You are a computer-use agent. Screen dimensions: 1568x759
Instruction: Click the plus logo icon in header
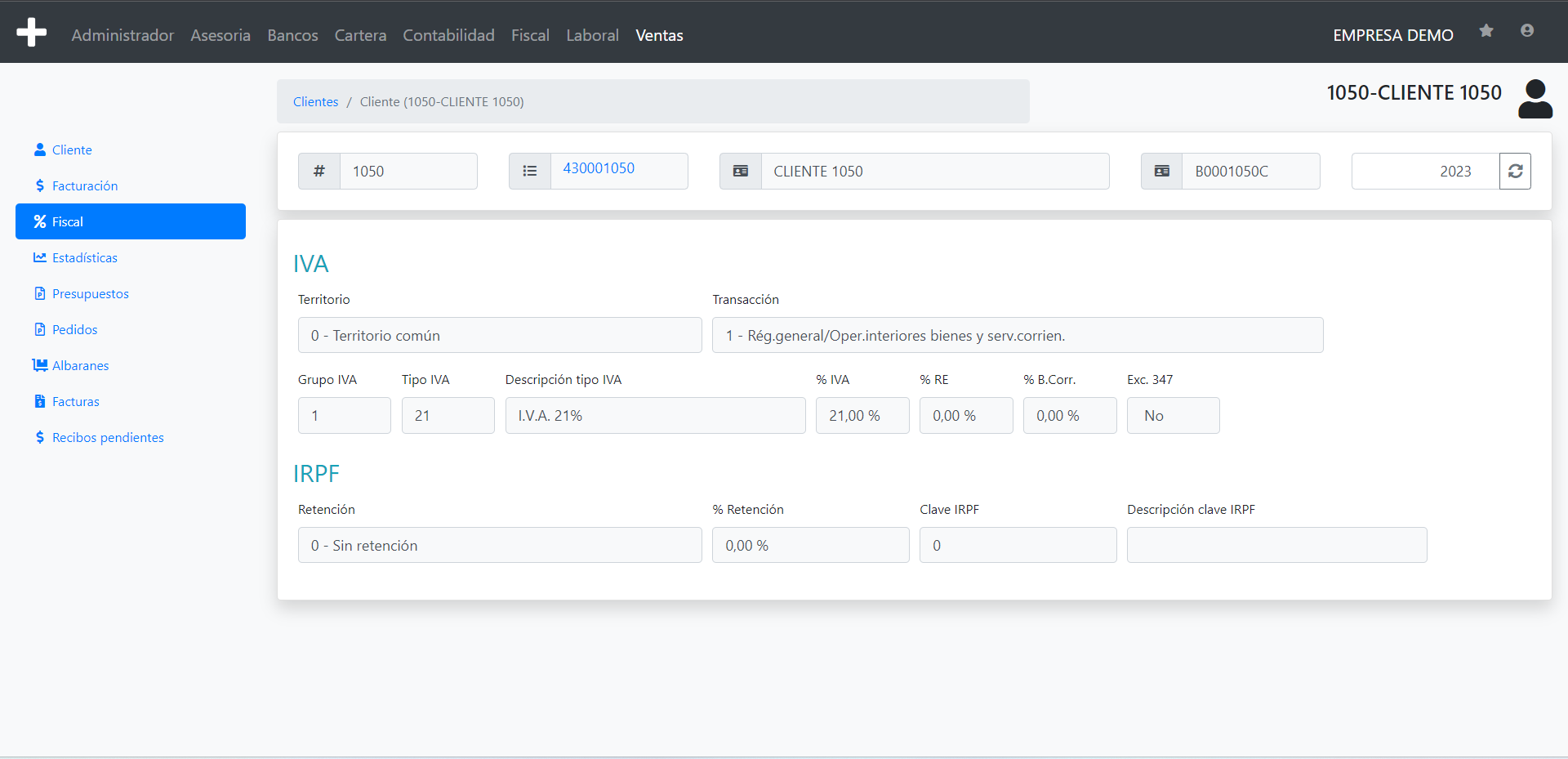(31, 32)
